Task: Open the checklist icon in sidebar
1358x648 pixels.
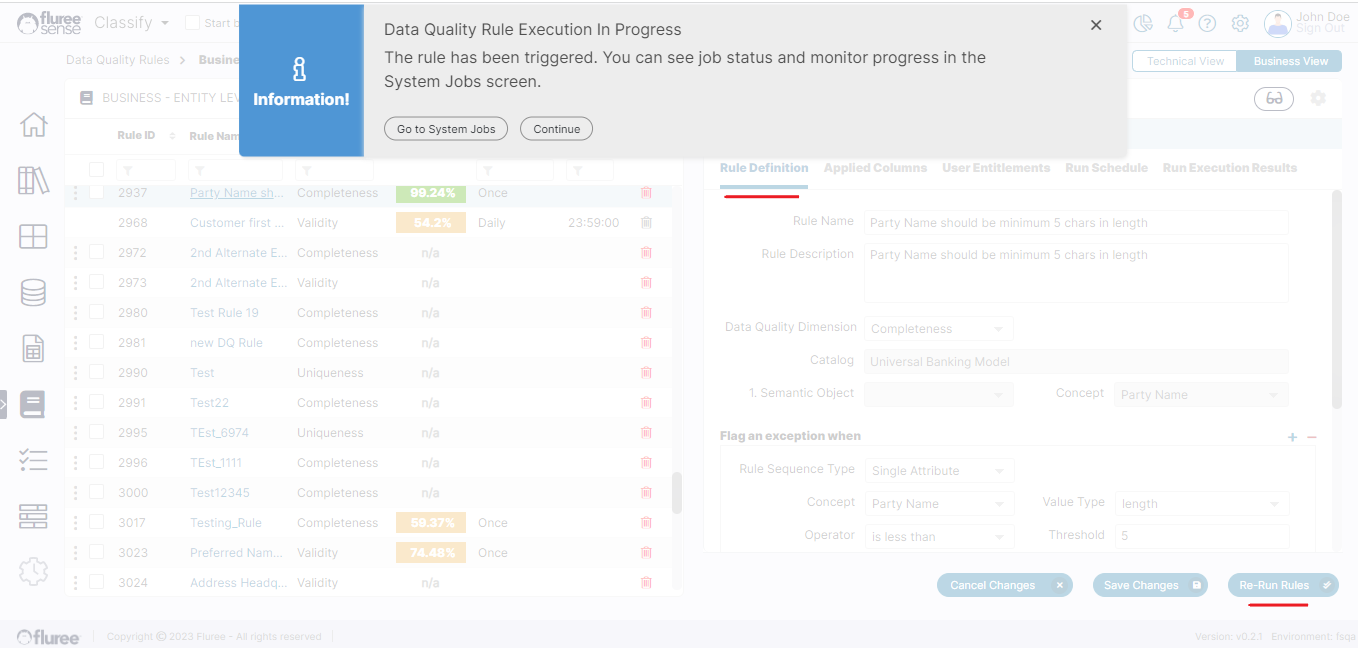Action: tap(33, 460)
